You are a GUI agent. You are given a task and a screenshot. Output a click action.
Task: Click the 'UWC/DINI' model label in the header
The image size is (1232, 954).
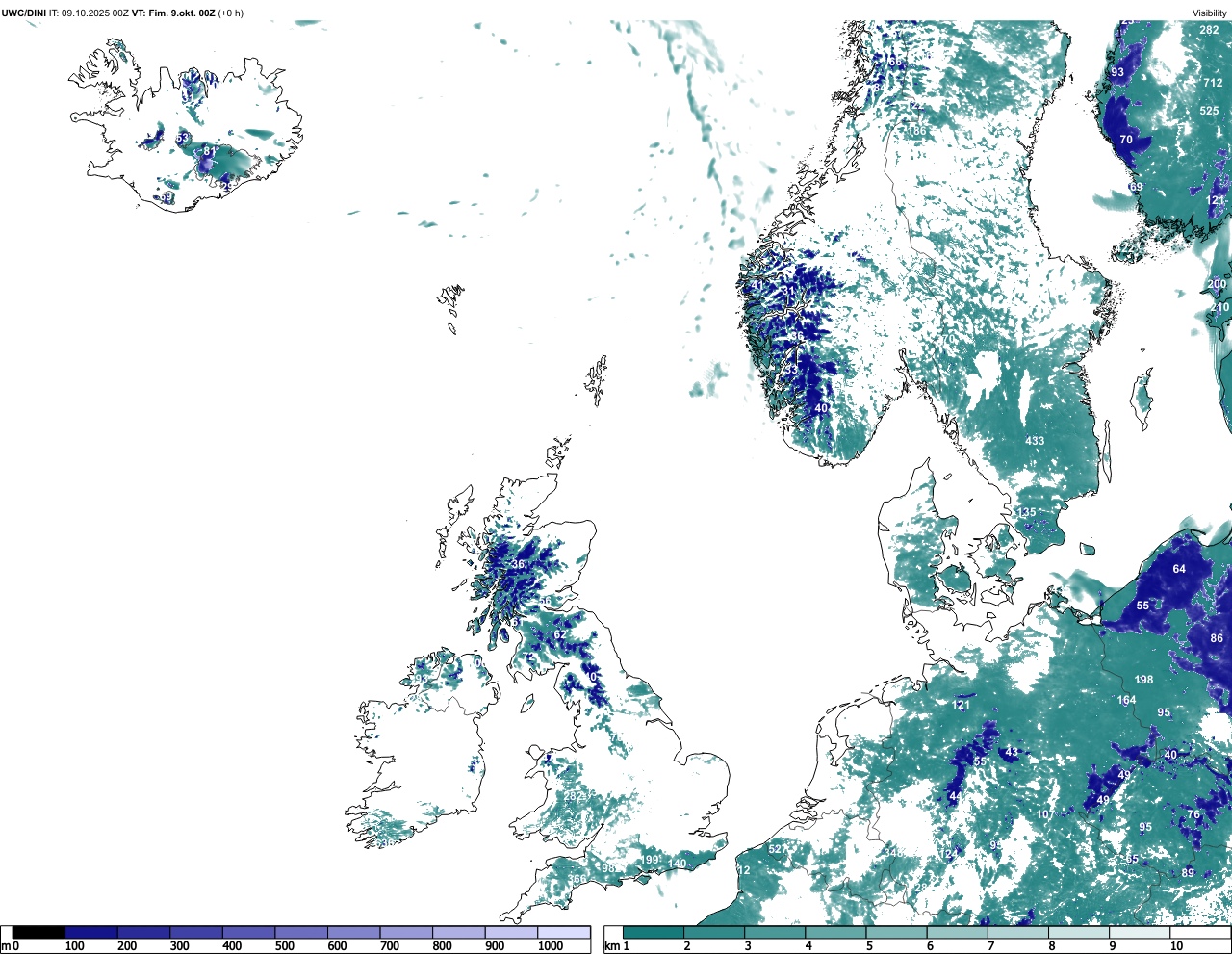tap(24, 13)
